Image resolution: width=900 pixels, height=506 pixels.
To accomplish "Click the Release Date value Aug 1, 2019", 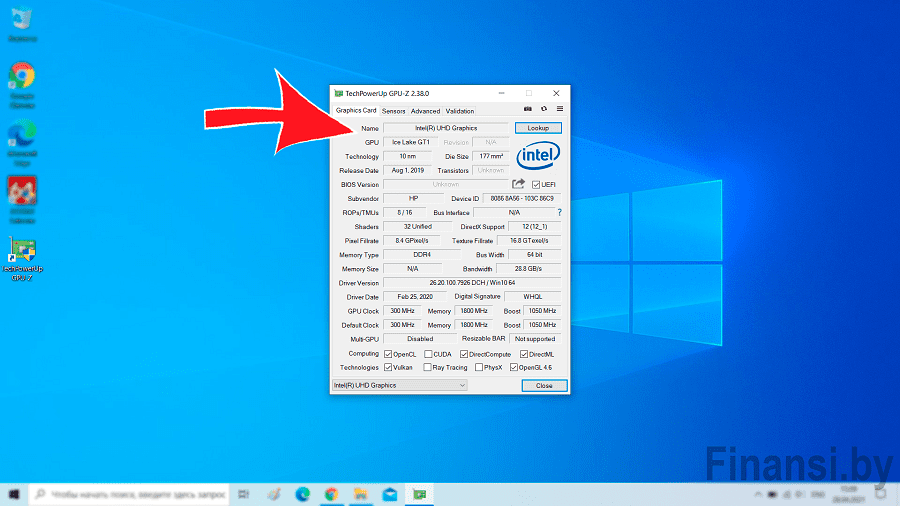I will click(x=408, y=170).
